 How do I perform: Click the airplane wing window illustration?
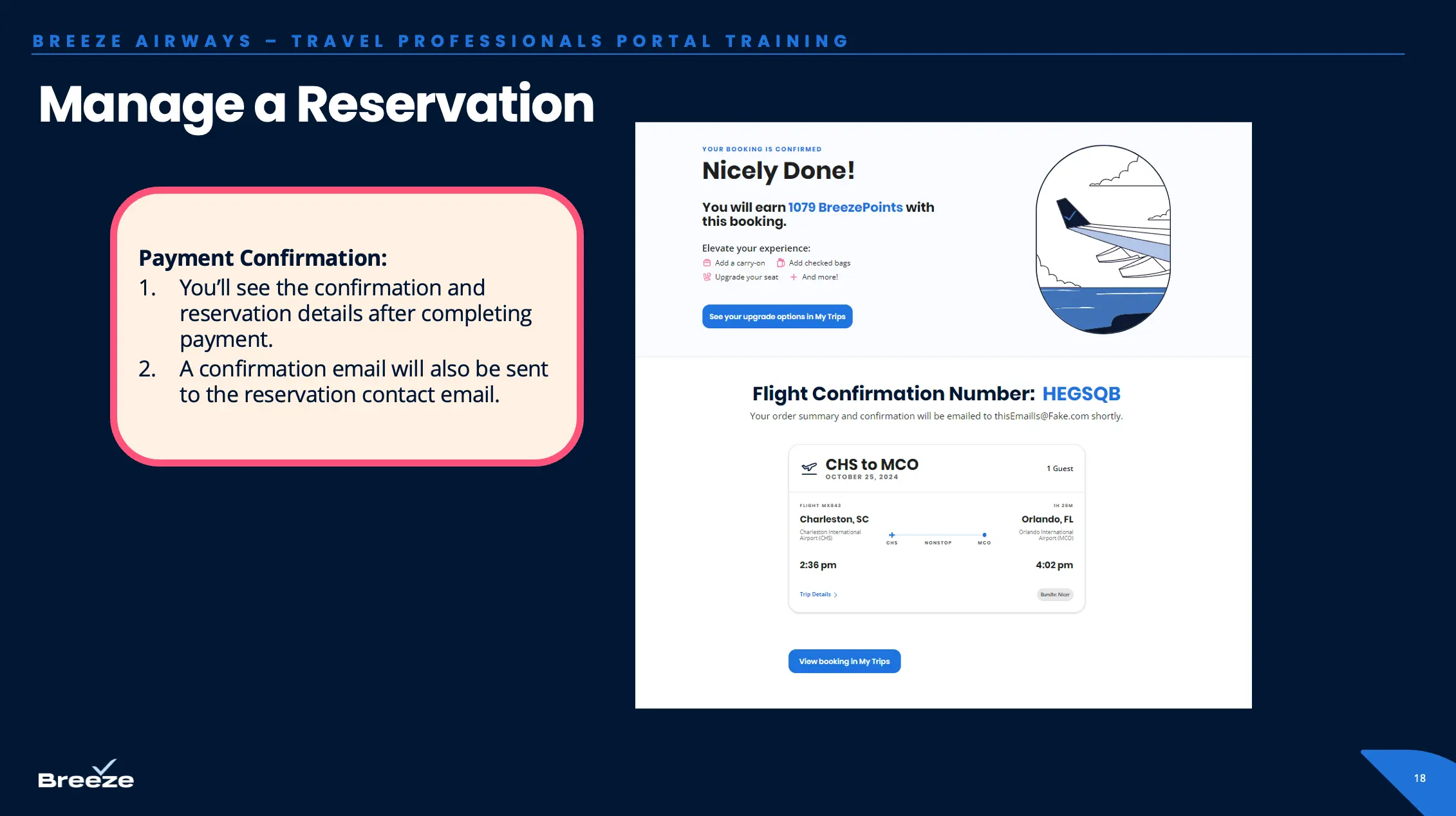click(1103, 239)
